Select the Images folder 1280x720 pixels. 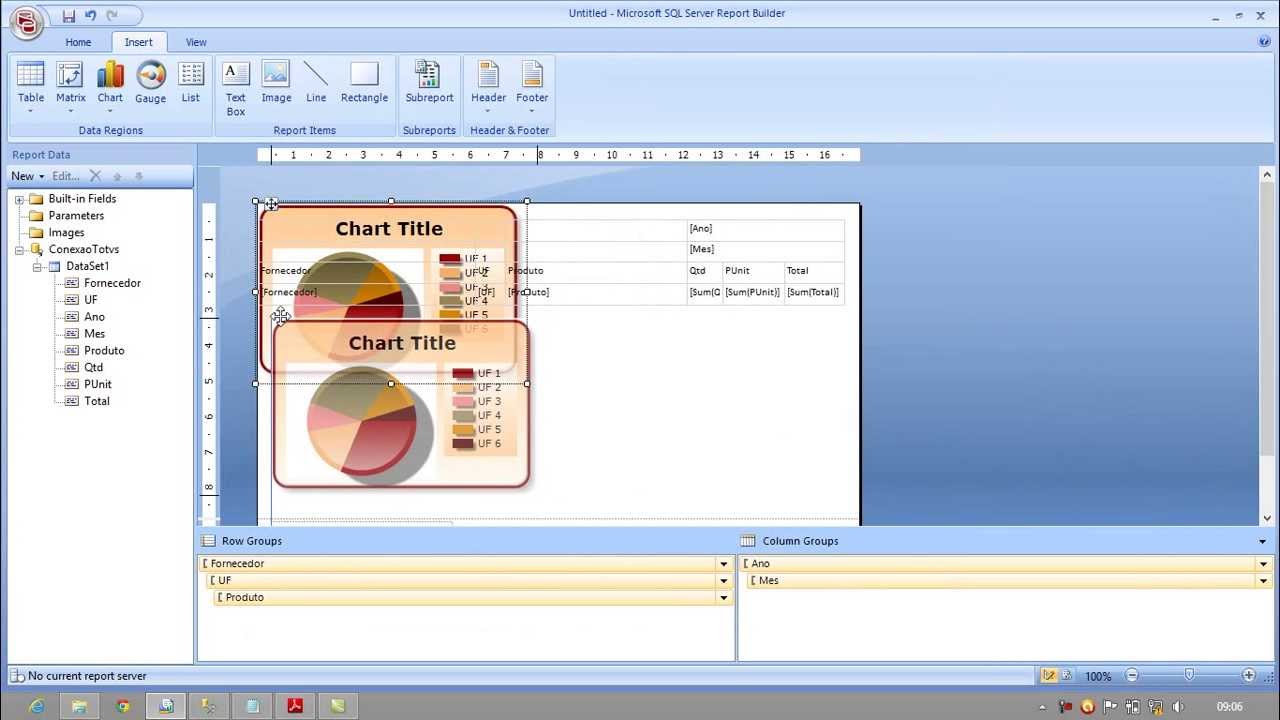66,233
